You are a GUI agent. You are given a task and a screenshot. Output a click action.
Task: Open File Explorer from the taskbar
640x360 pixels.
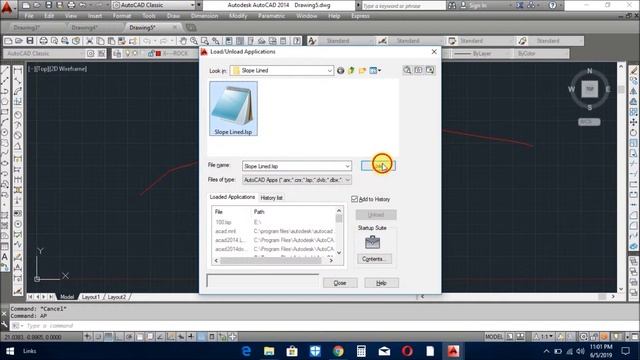269,351
